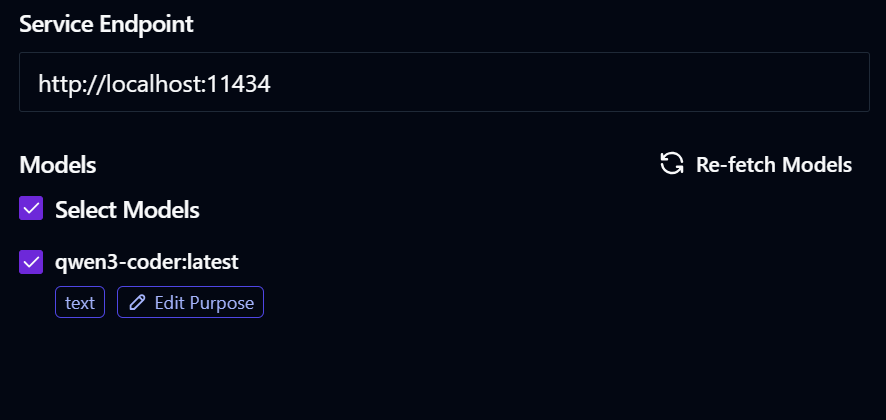Click the "Re-fetch Models" label text
The width and height of the screenshot is (886, 420).
tap(773, 165)
